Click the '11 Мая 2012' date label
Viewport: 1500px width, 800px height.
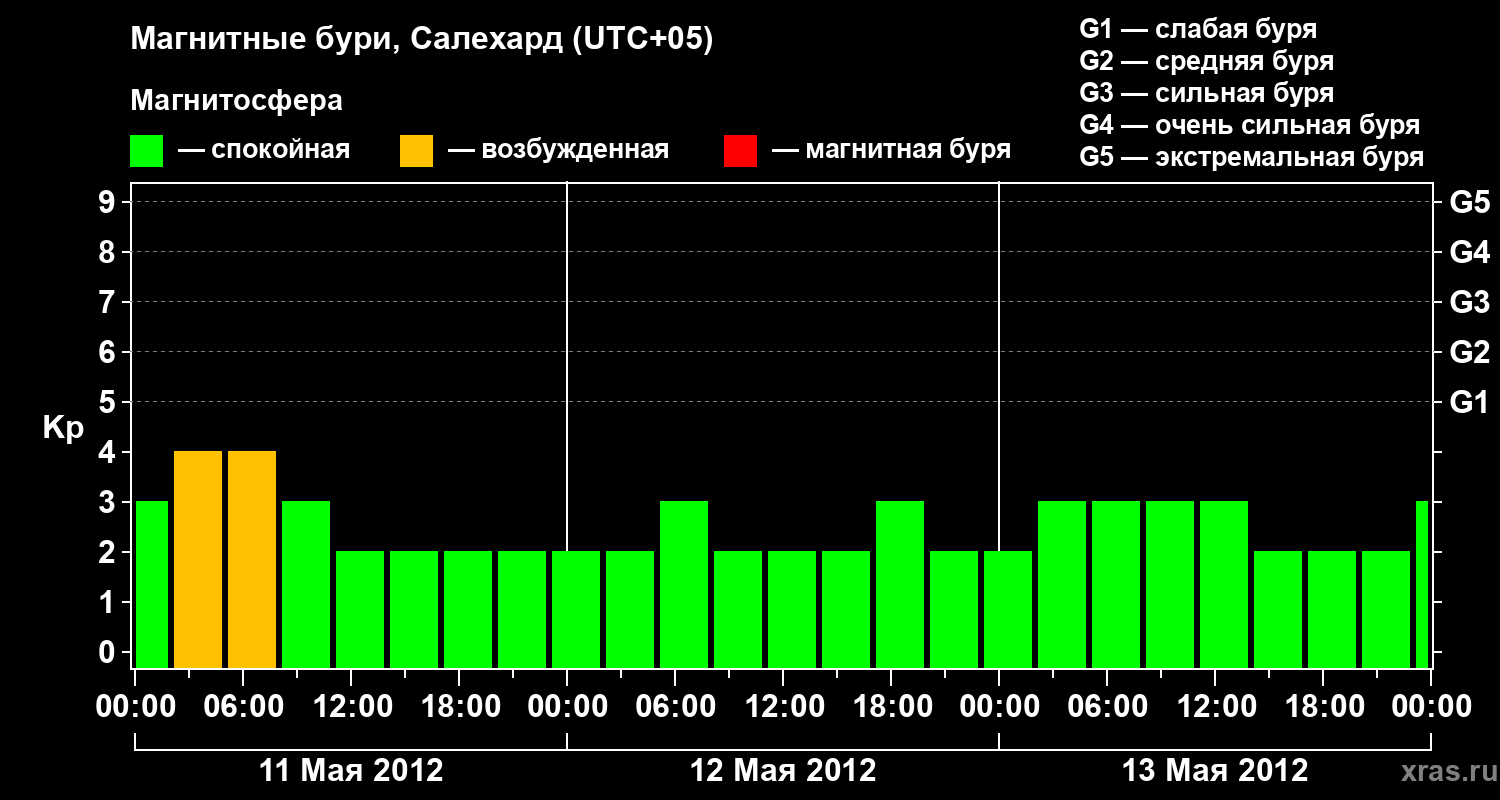click(351, 771)
